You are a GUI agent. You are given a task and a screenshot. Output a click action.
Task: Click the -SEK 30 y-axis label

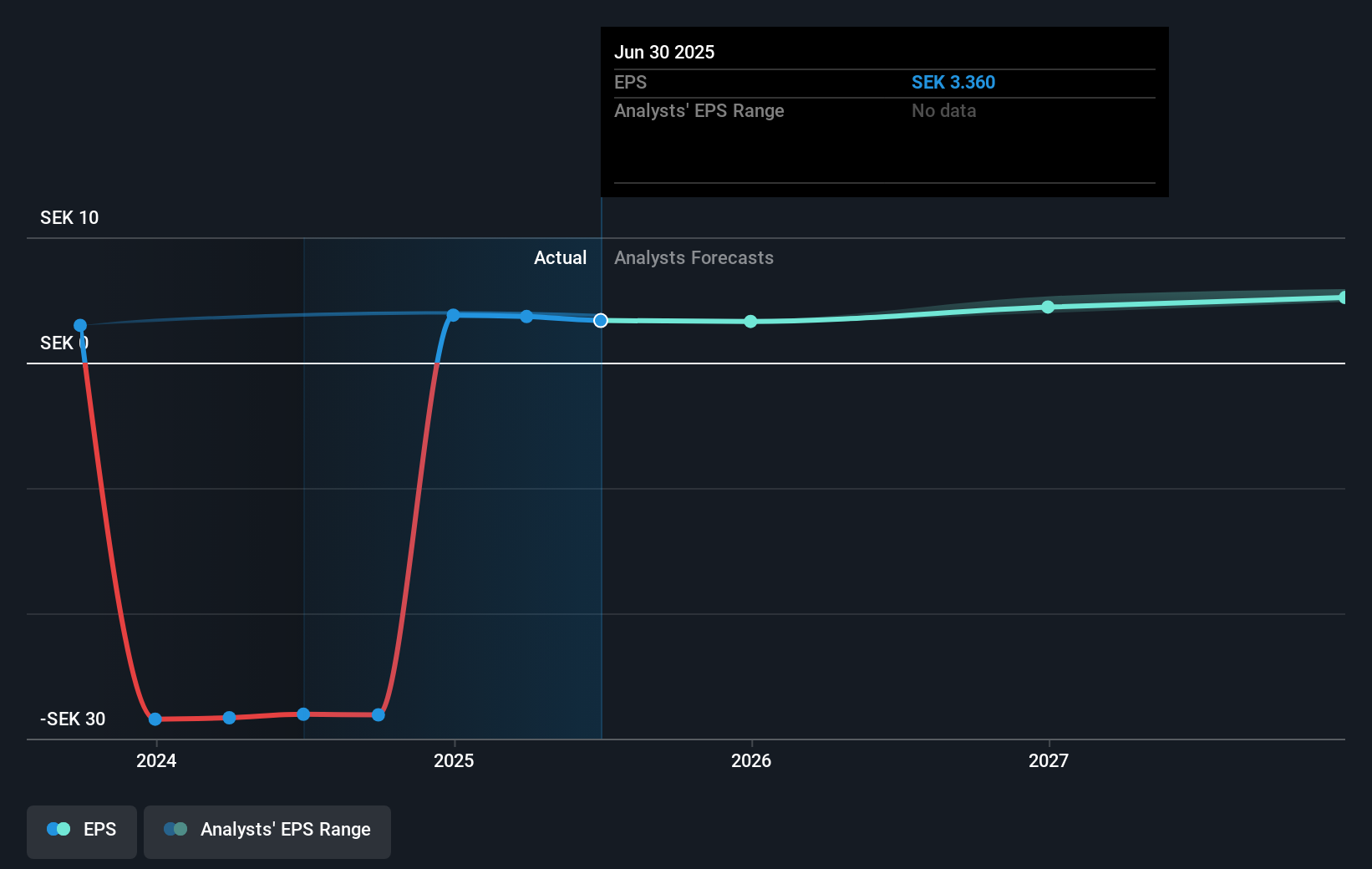(73, 719)
